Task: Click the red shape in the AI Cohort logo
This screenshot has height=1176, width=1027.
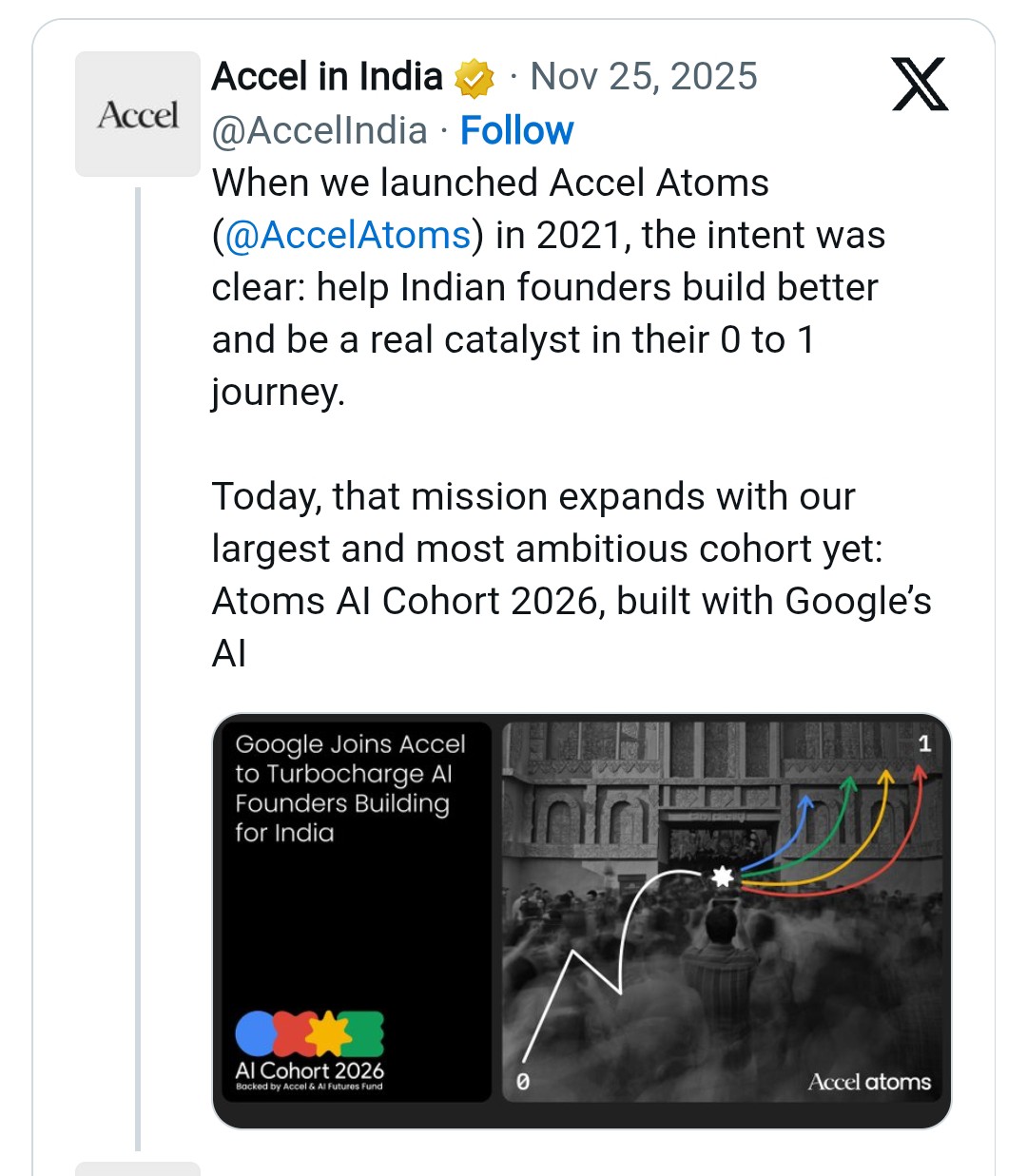Action: [x=293, y=1033]
